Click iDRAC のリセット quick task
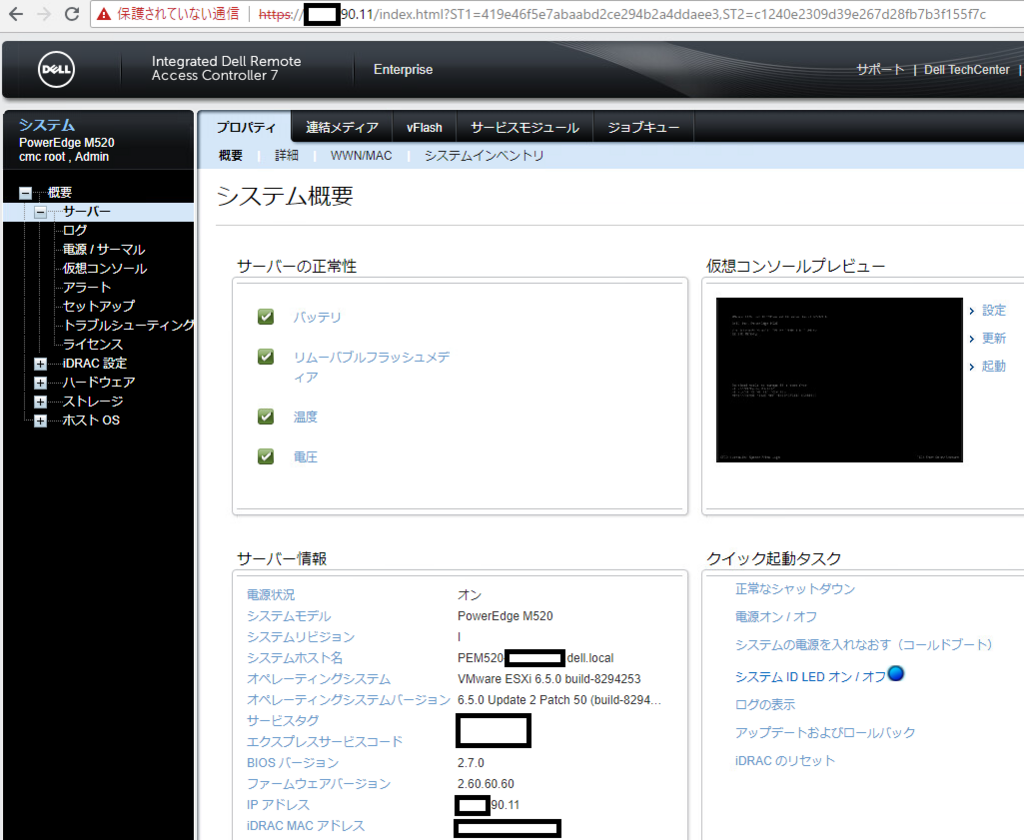 tap(785, 760)
